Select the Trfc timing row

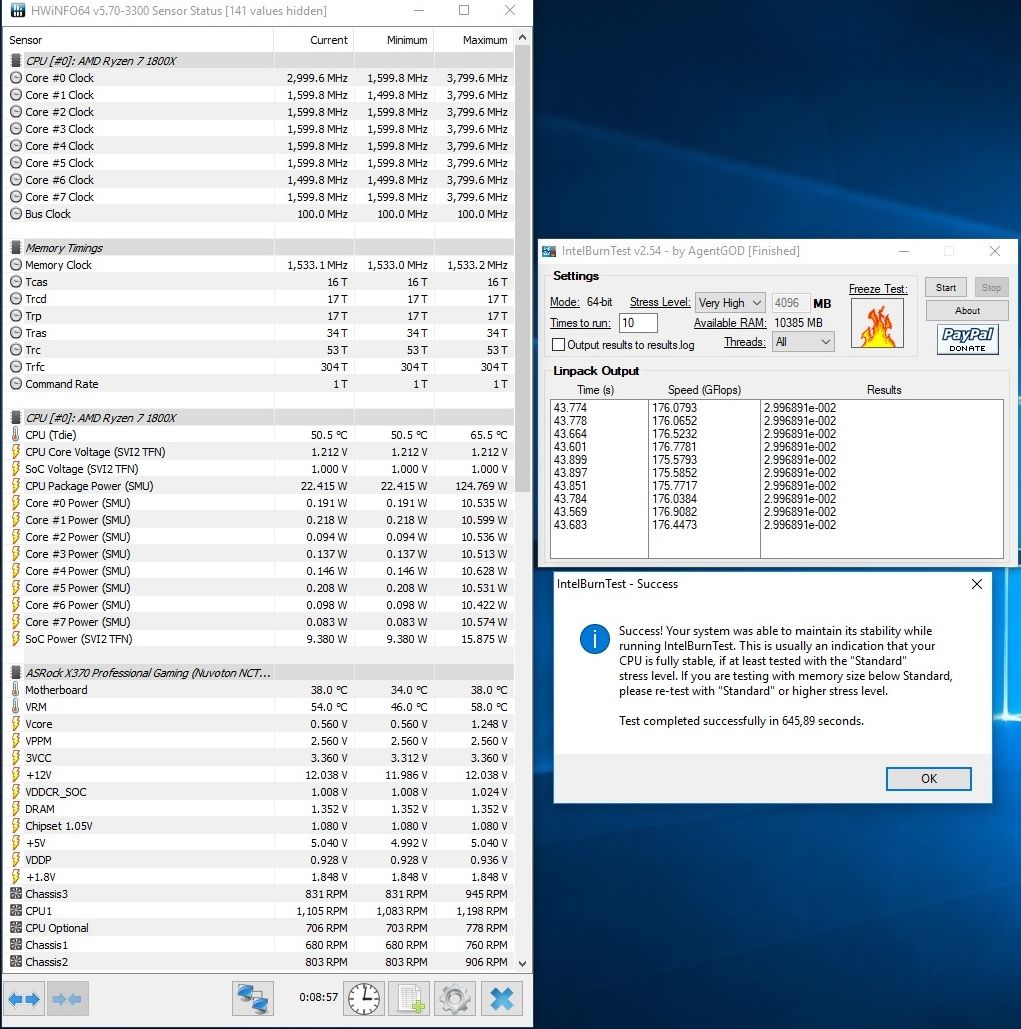[260, 367]
